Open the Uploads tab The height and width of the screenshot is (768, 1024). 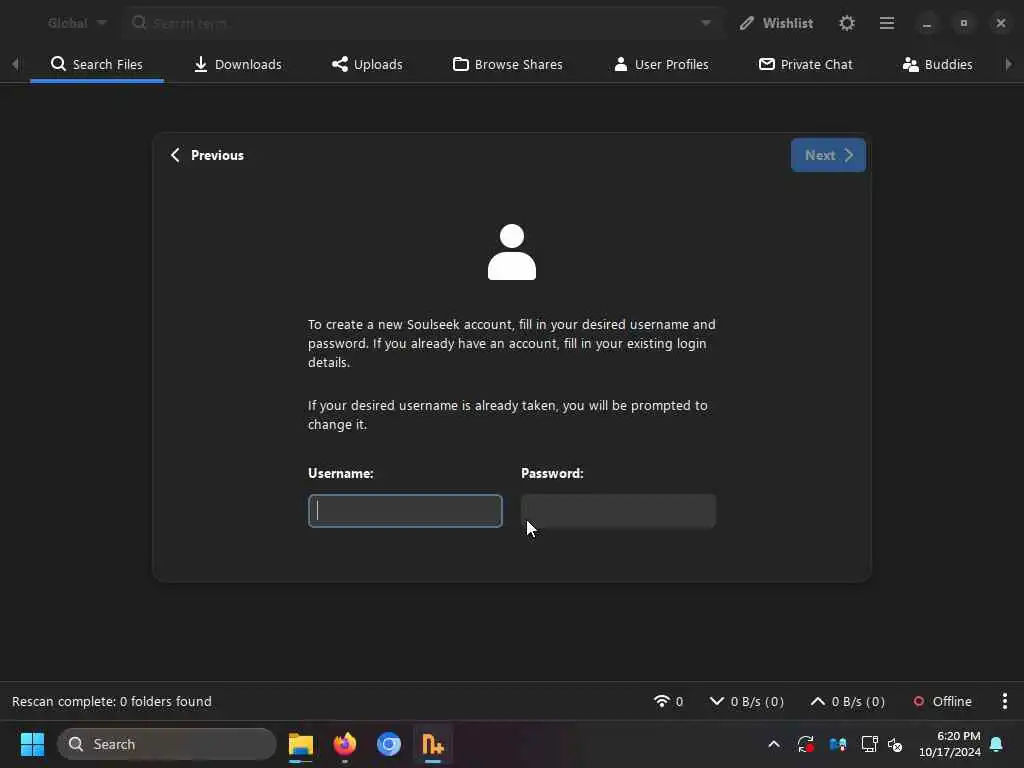click(367, 64)
